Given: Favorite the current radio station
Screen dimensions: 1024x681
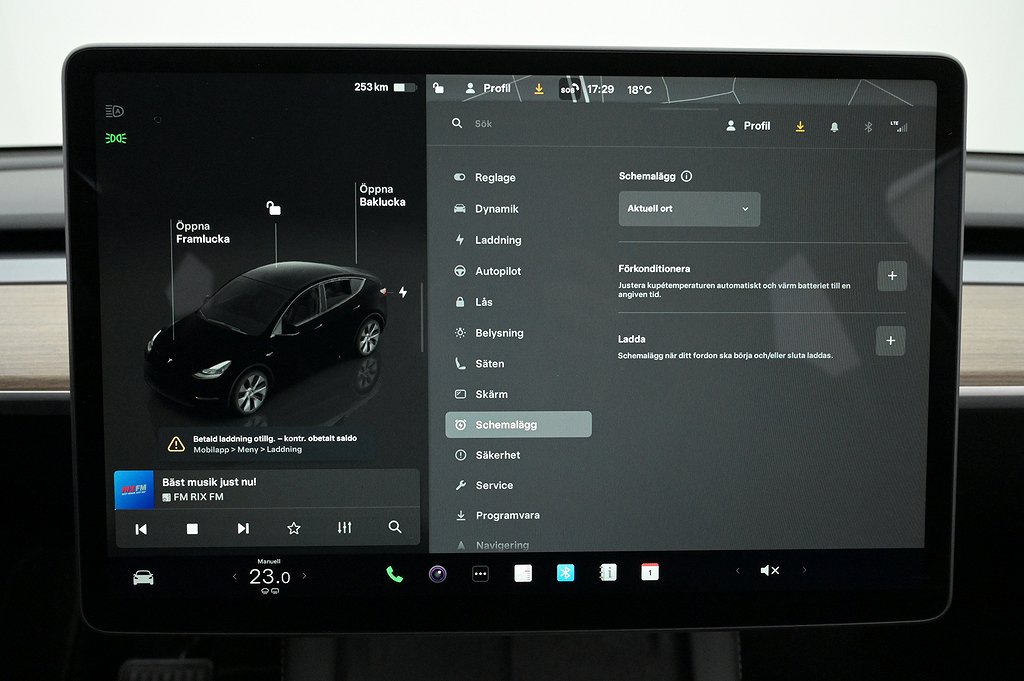Looking at the screenshot, I should pos(293,528).
